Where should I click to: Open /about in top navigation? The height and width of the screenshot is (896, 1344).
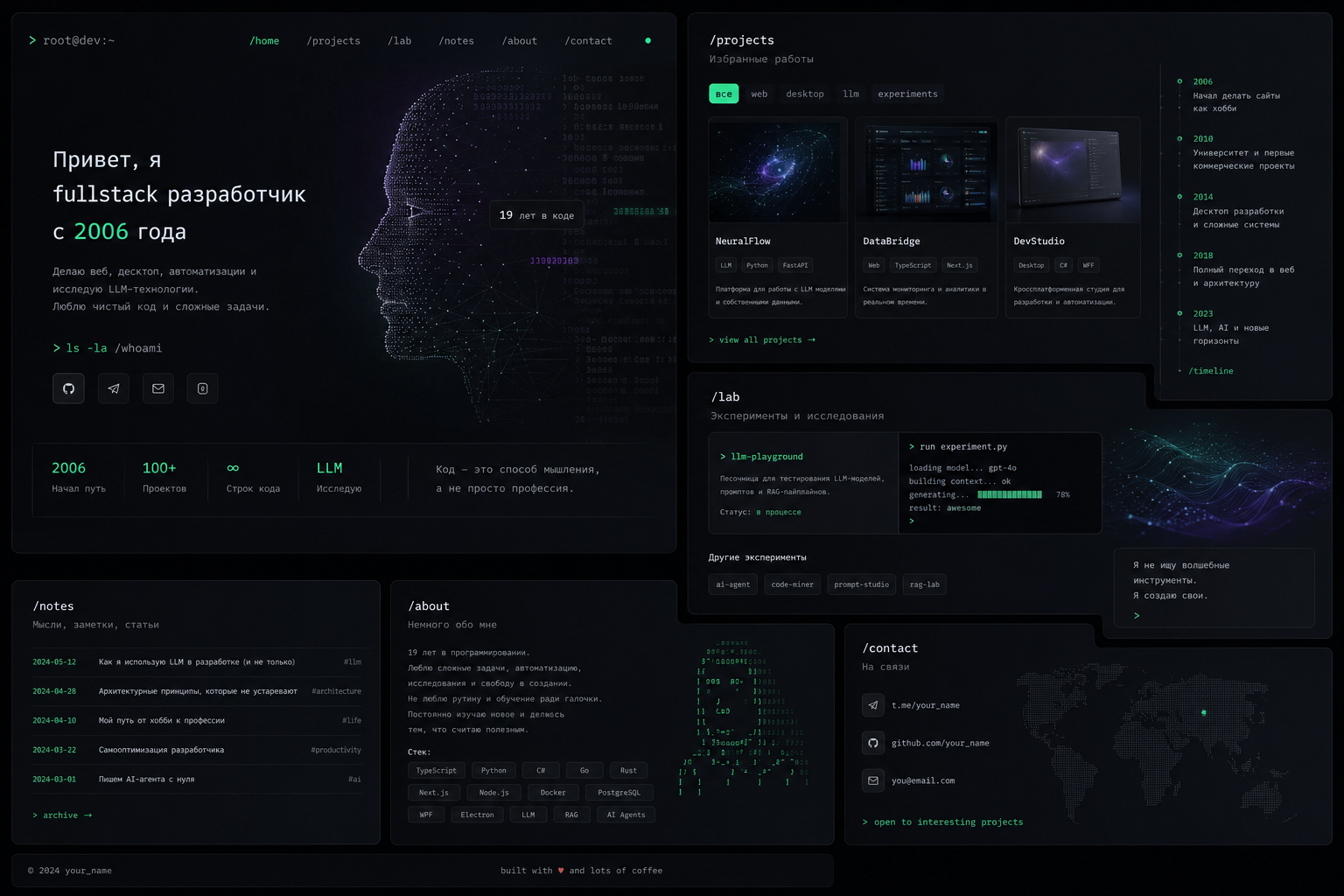pyautogui.click(x=519, y=41)
